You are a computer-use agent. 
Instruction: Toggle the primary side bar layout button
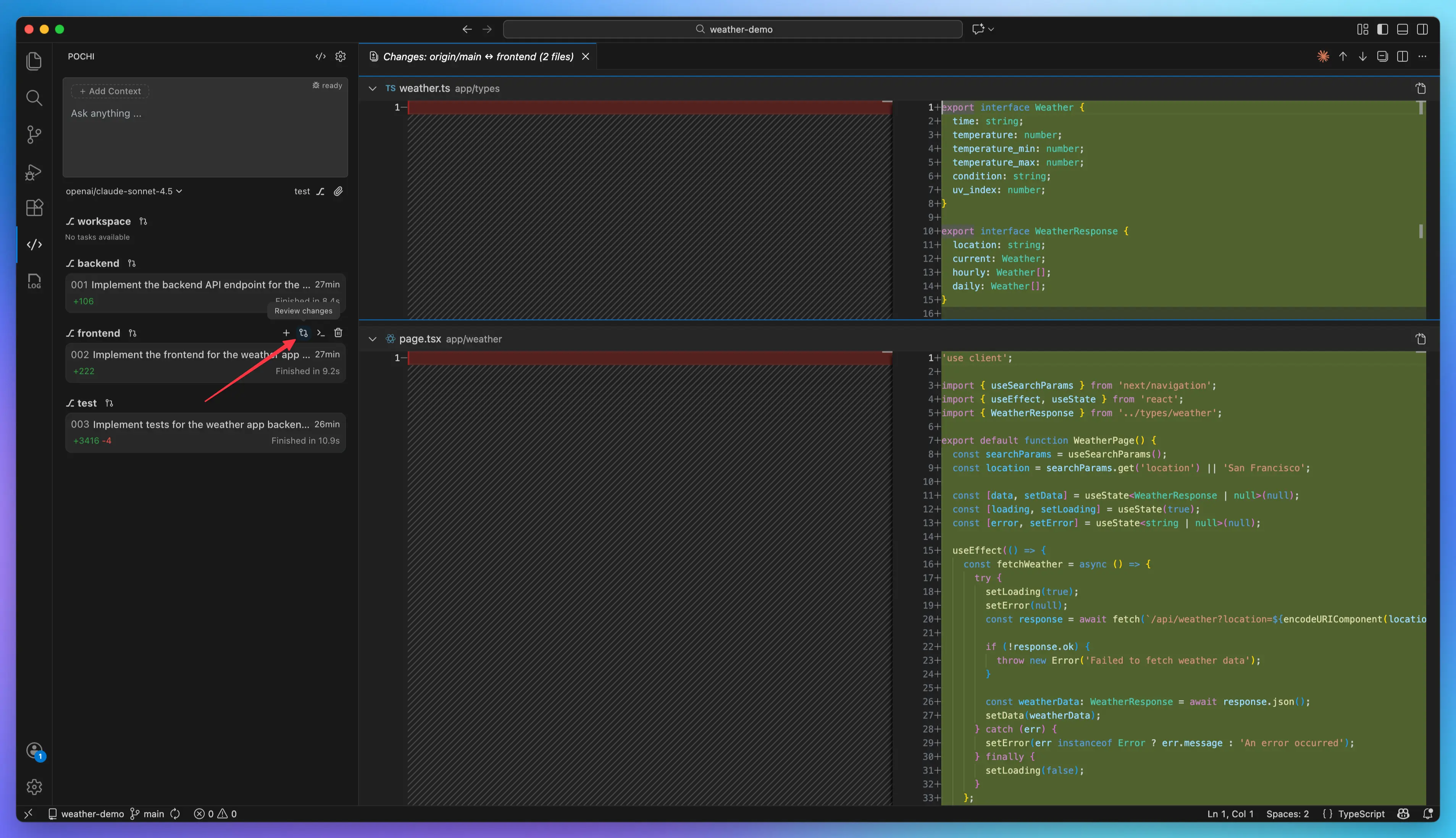click(x=1382, y=29)
